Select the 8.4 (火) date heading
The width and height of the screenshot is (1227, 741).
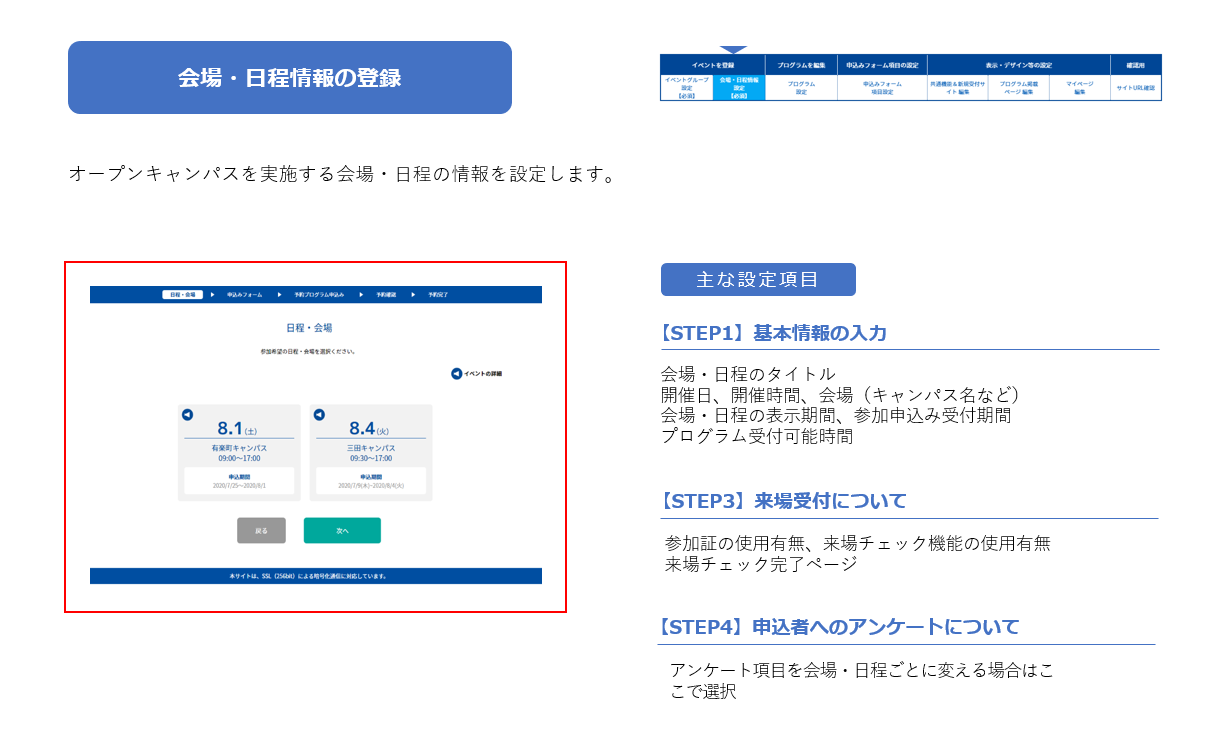point(370,428)
